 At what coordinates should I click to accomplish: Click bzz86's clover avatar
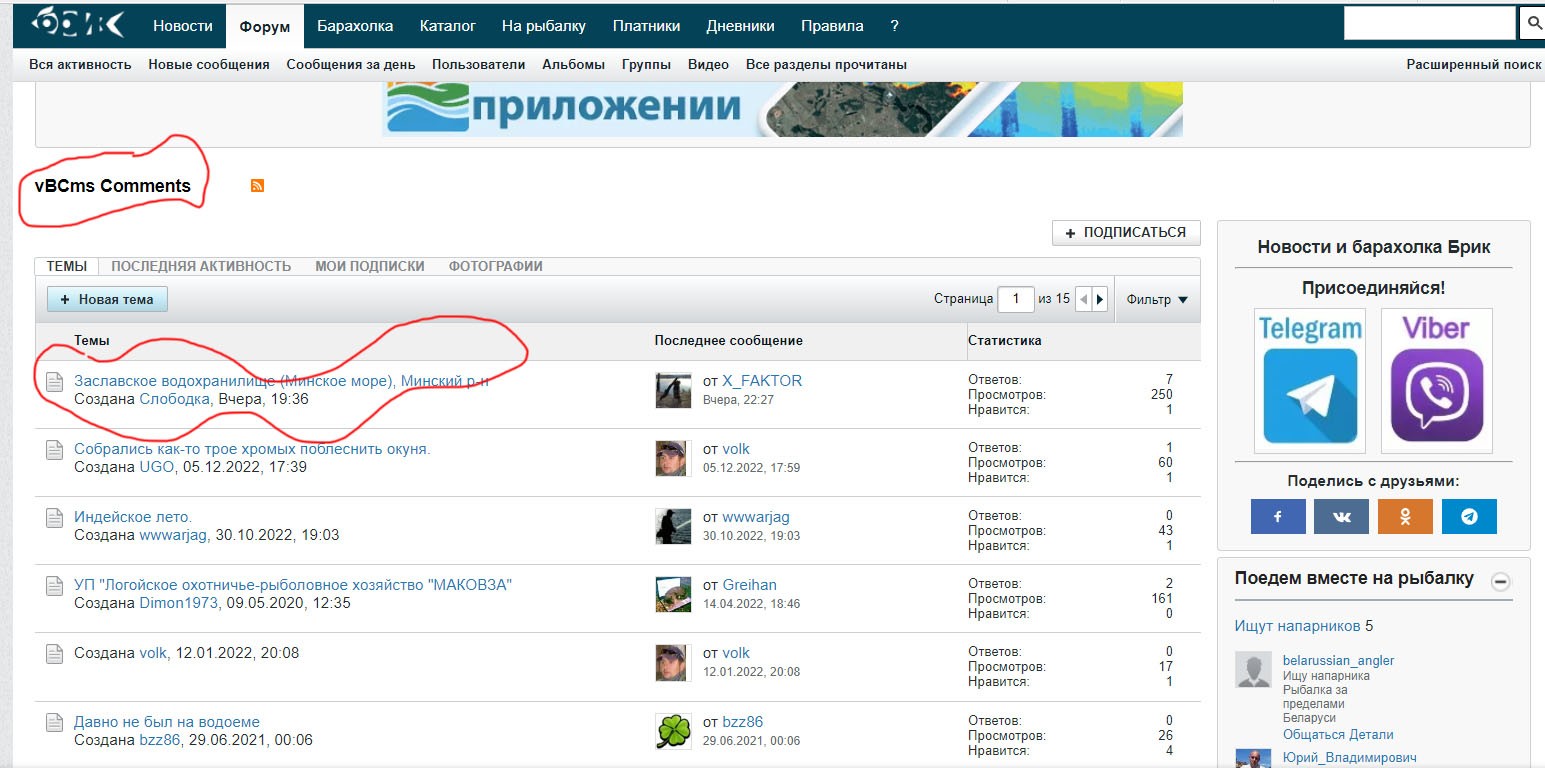[673, 731]
